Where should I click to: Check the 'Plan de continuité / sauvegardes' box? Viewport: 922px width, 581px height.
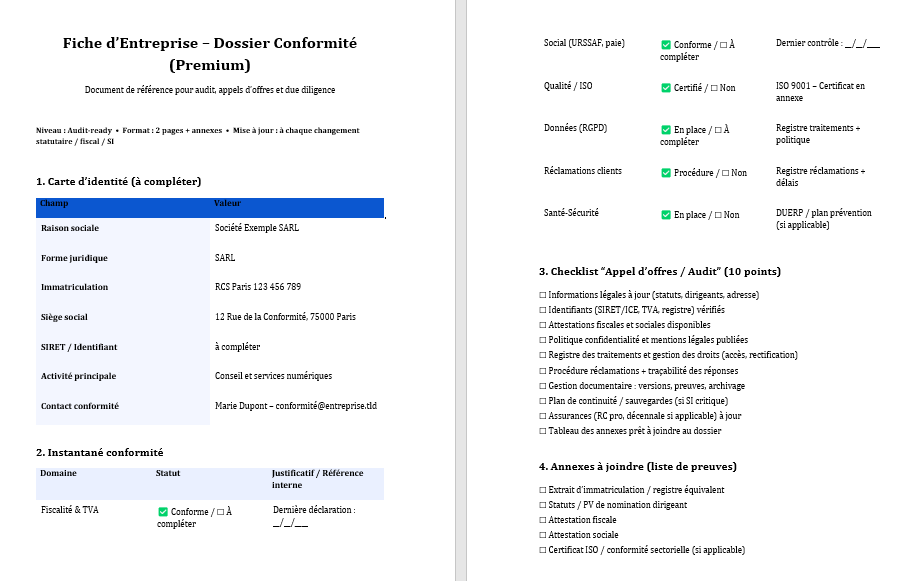click(x=543, y=401)
